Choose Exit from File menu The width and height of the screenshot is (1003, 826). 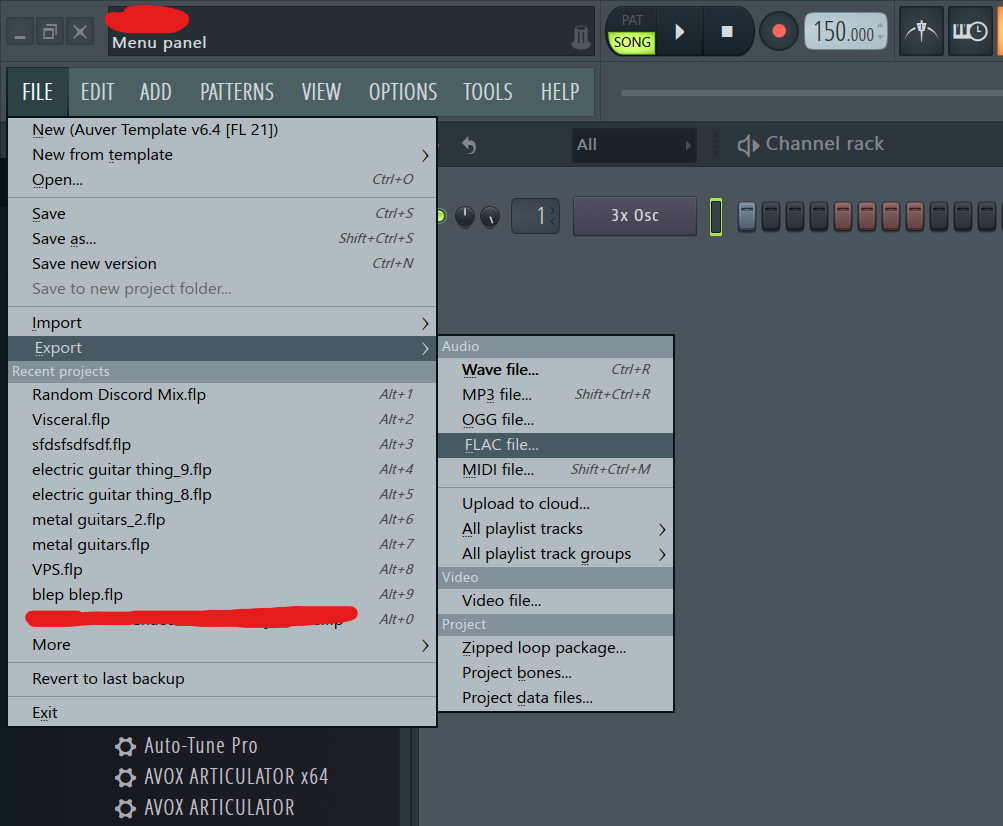tap(223, 713)
